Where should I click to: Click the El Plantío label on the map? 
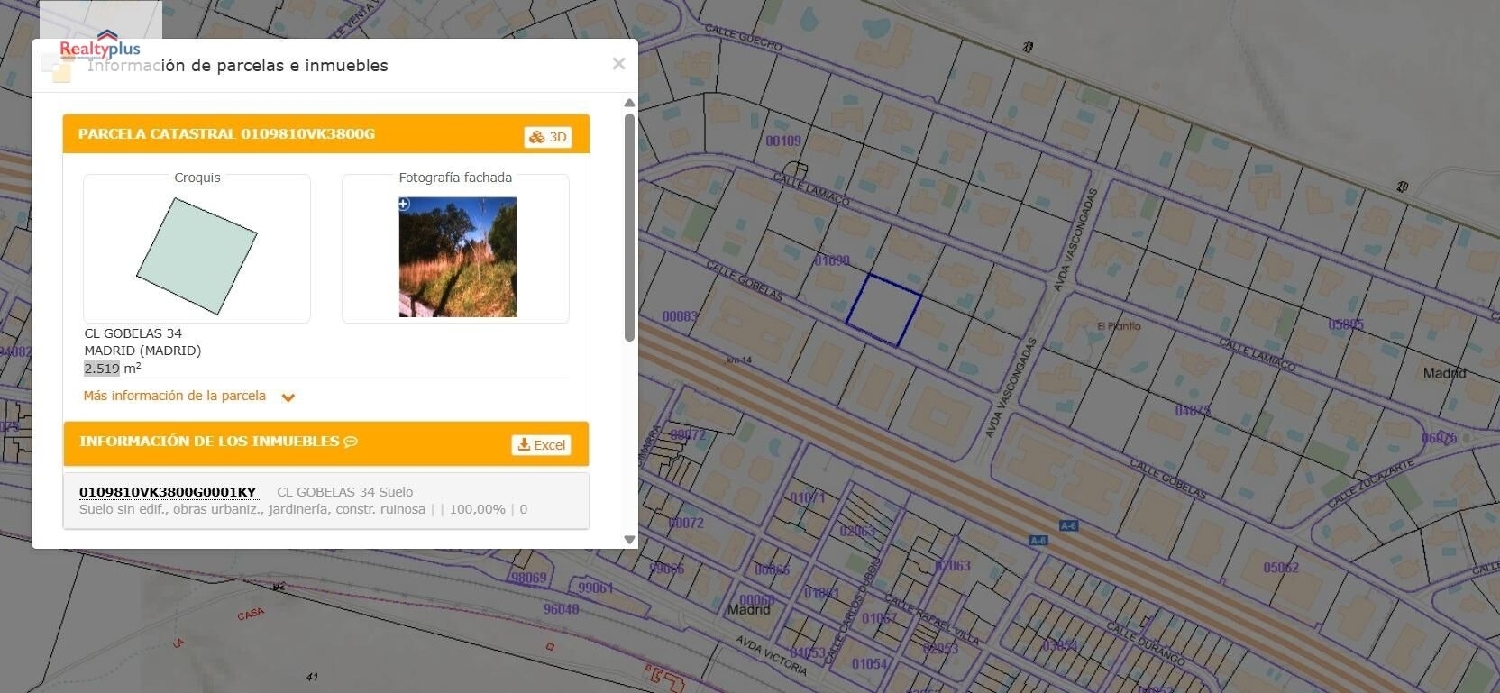[x=1118, y=326]
